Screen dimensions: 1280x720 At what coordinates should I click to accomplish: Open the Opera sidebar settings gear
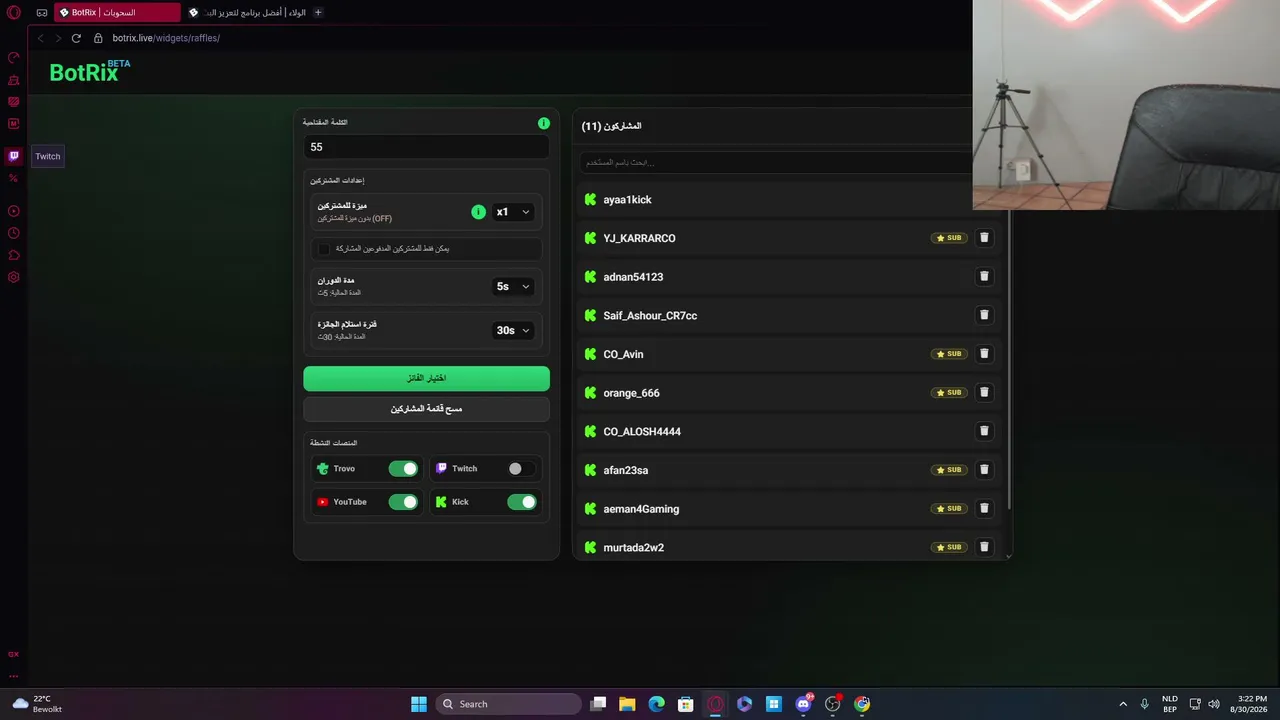tap(14, 277)
